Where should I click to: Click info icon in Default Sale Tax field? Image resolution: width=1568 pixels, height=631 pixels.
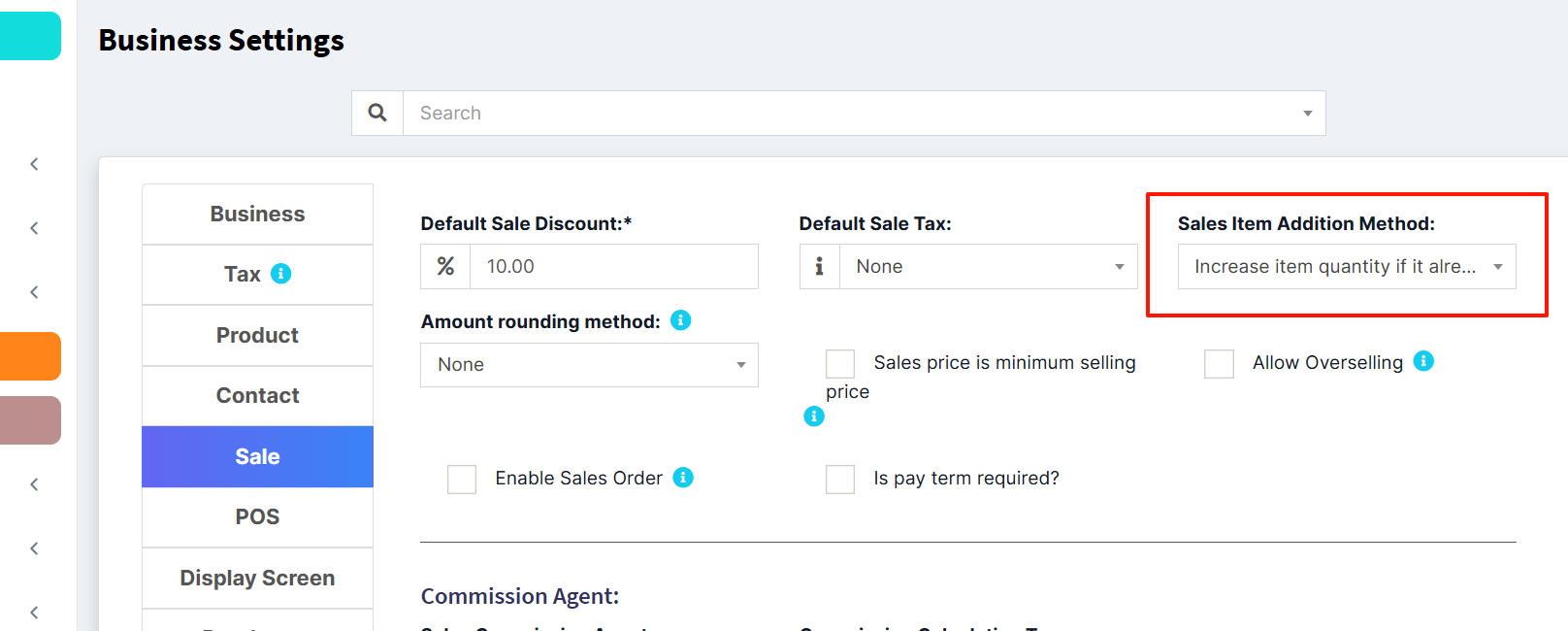point(820,266)
